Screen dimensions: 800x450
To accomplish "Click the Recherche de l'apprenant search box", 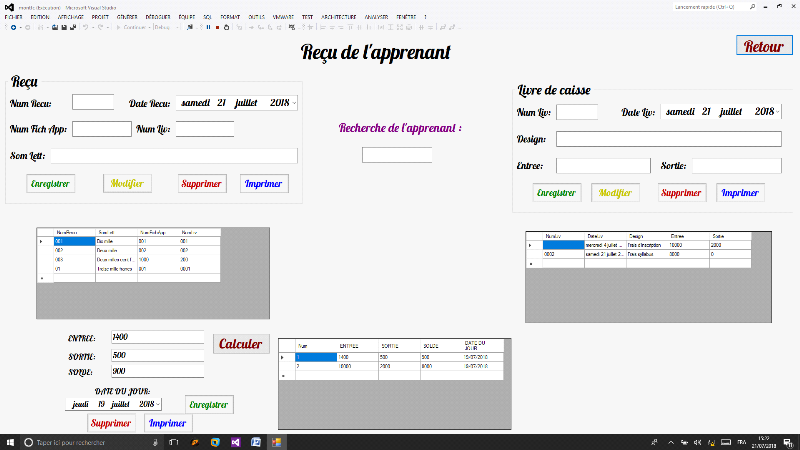I will pos(397,155).
